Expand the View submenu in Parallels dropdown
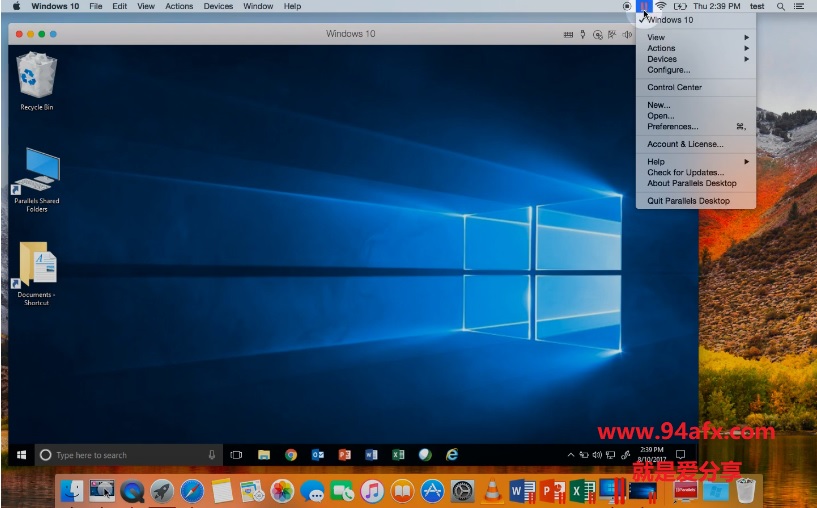 pyautogui.click(x=696, y=37)
